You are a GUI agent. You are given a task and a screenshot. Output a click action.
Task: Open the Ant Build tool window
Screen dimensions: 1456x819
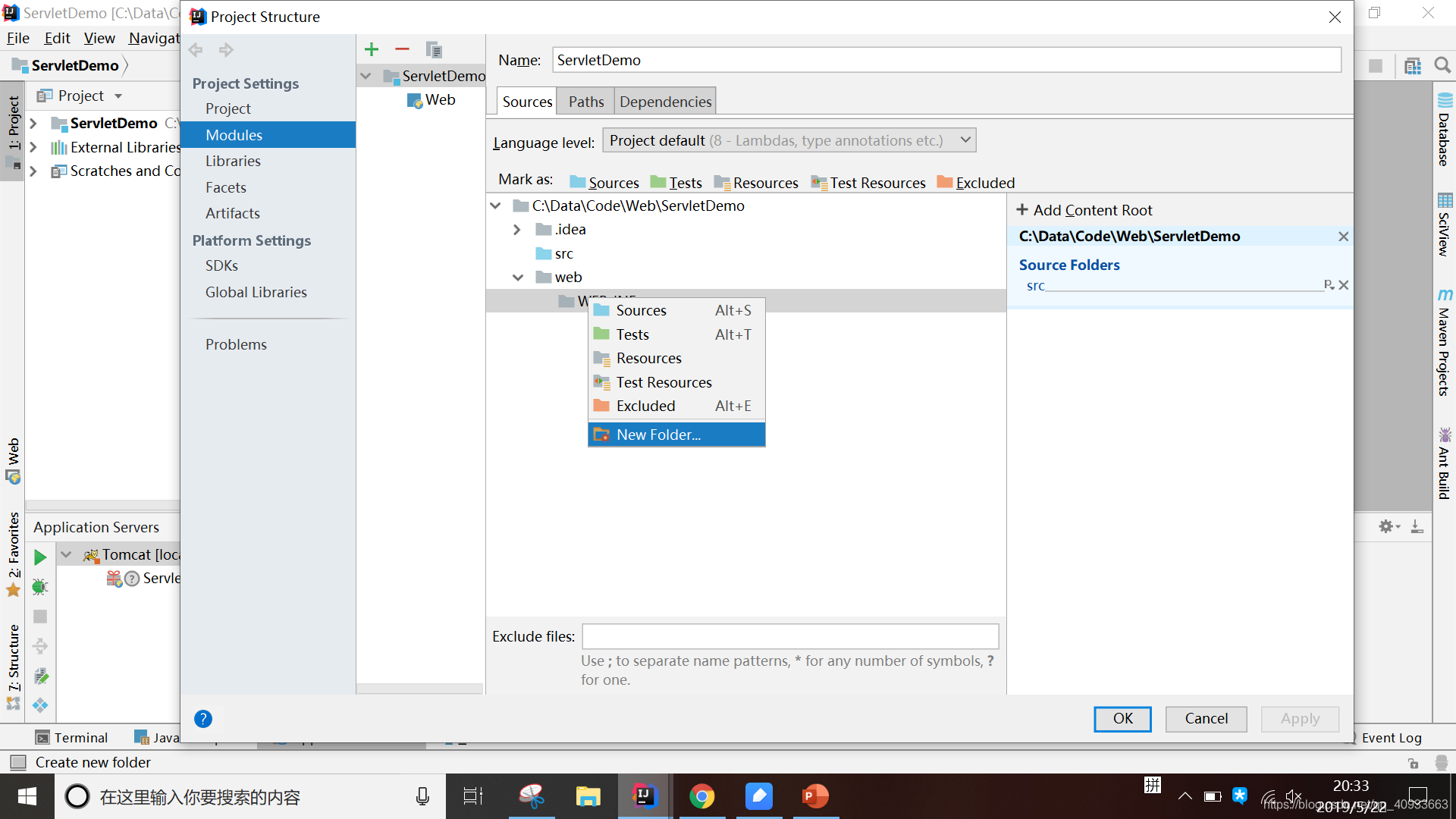click(x=1445, y=463)
